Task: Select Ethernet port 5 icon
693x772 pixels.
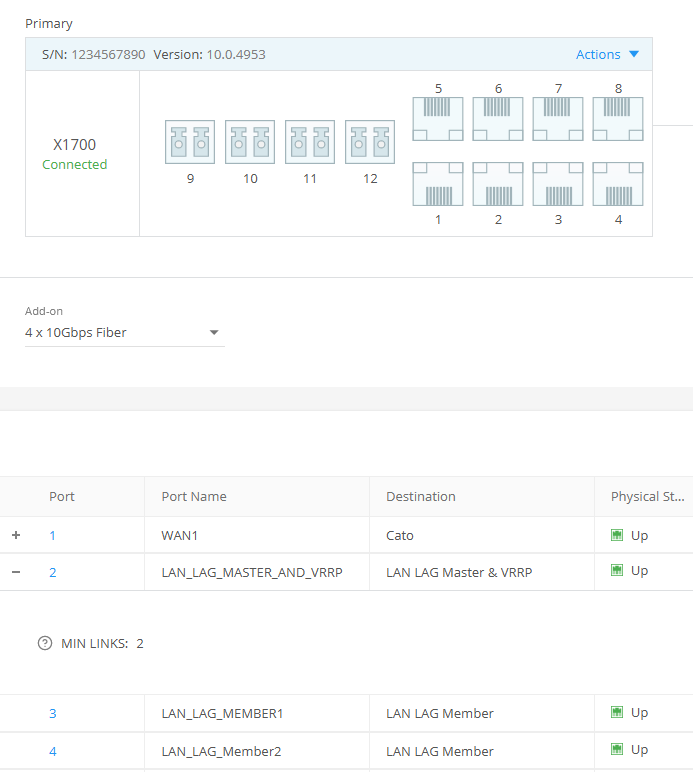Action: 438,119
